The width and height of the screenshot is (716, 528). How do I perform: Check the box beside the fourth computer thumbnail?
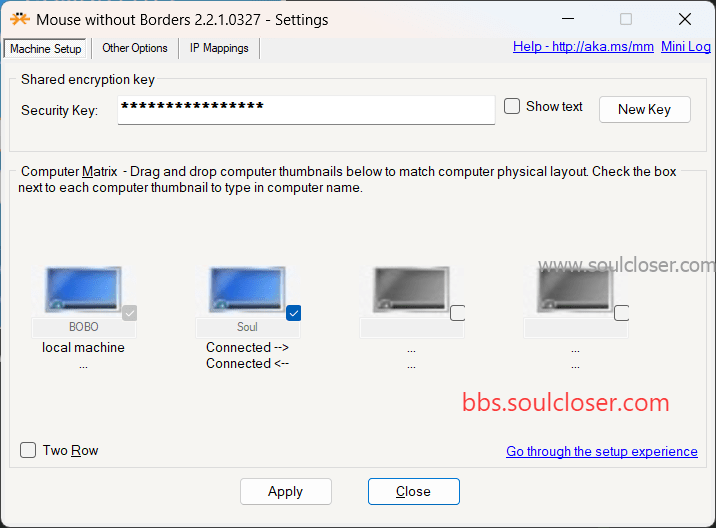click(621, 313)
